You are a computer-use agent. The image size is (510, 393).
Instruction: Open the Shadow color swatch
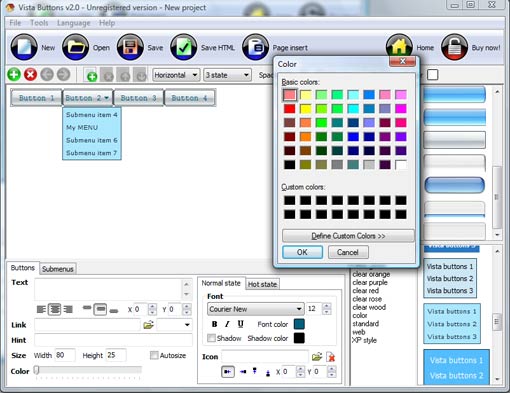pos(299,338)
